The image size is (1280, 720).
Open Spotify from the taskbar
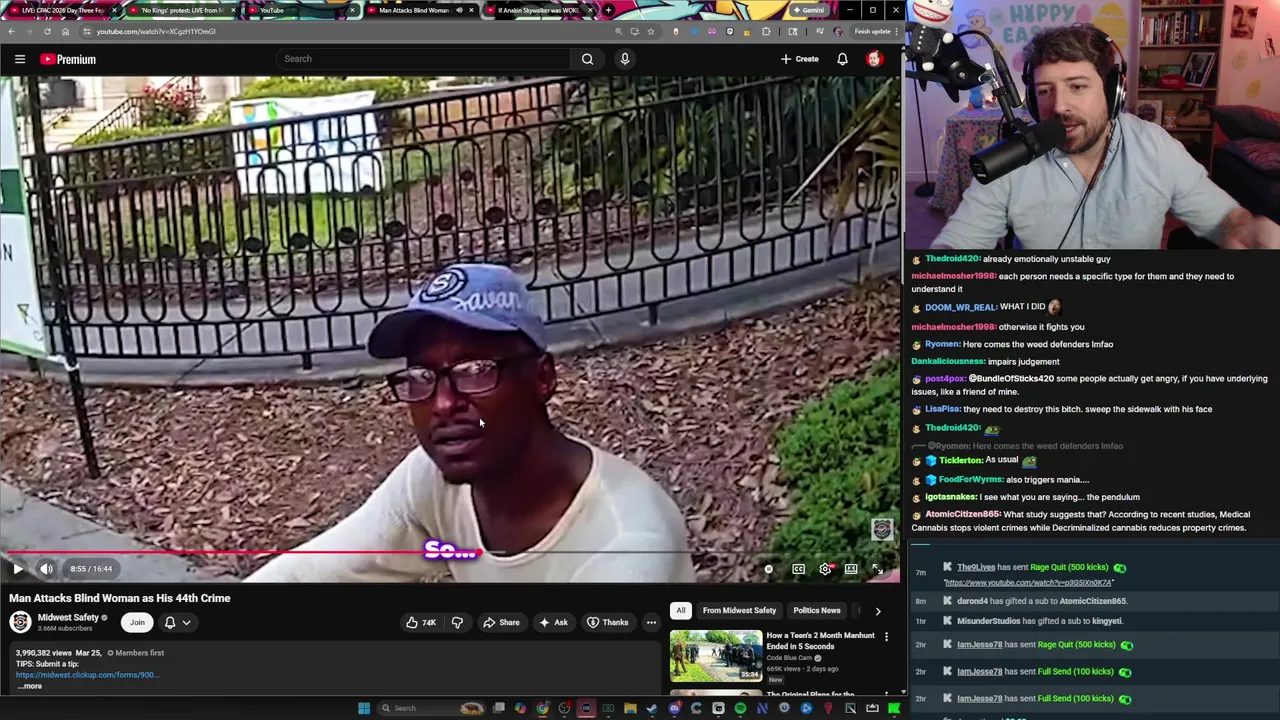740,708
